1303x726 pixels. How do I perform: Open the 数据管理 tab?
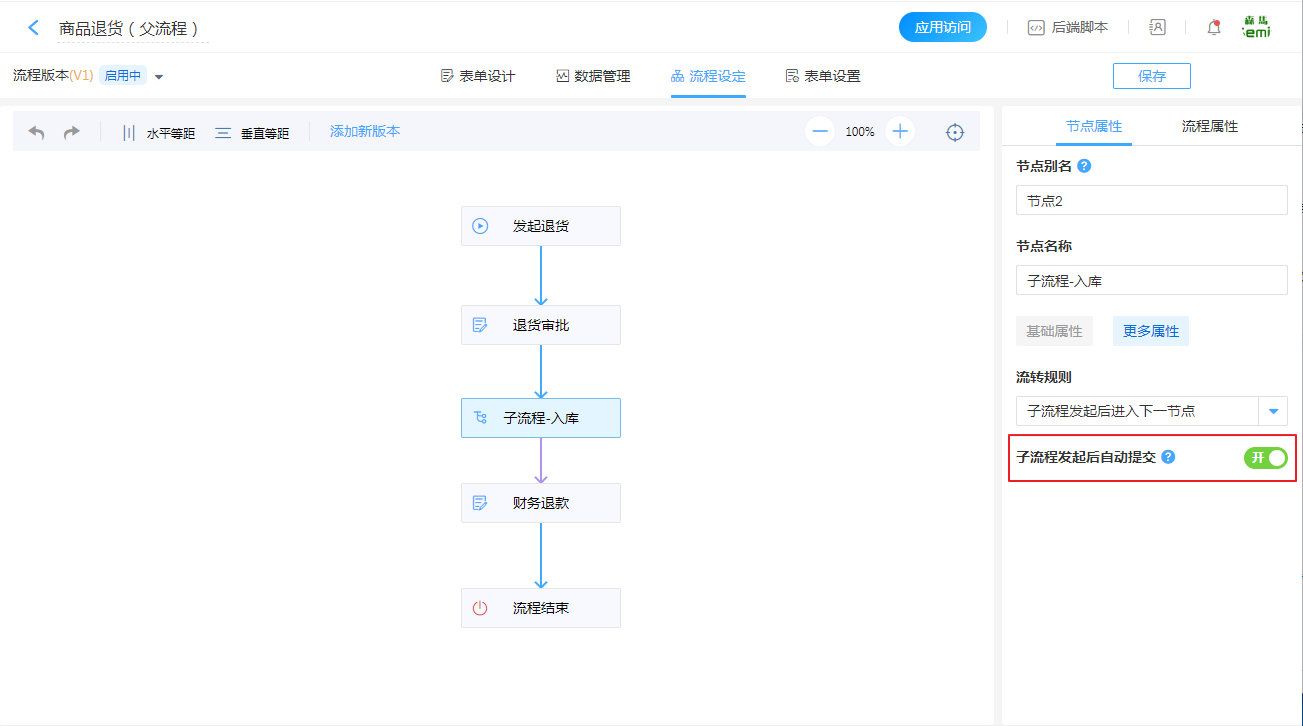pyautogui.click(x=593, y=76)
